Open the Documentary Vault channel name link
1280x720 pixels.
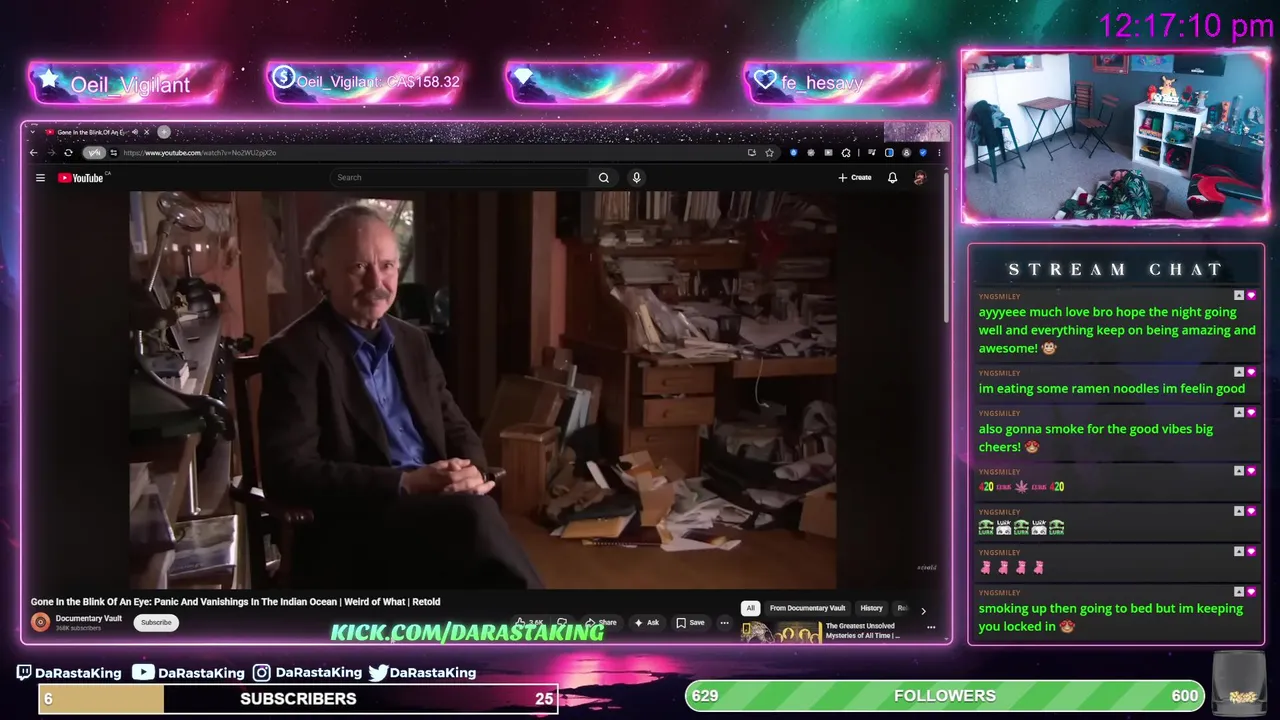click(89, 618)
